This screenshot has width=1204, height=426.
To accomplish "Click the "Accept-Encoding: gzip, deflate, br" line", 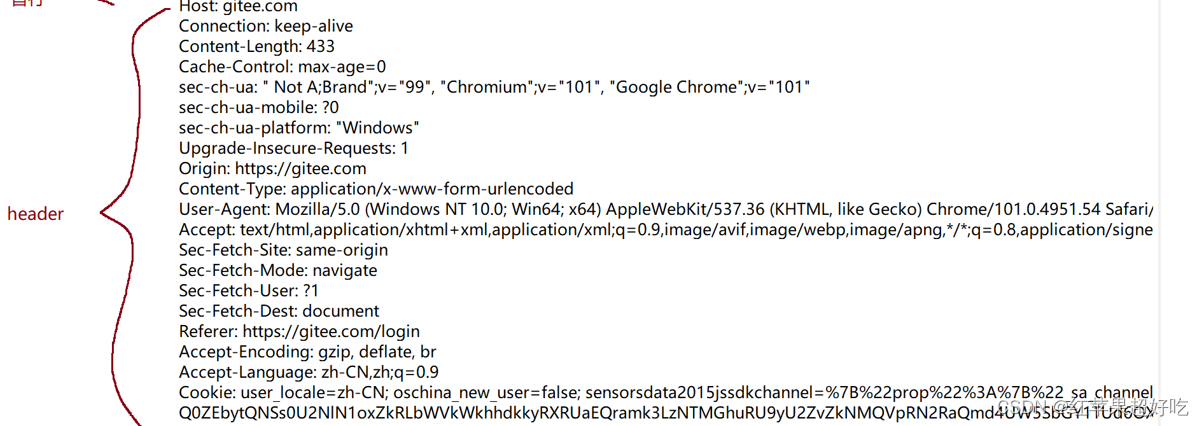I will [307, 352].
